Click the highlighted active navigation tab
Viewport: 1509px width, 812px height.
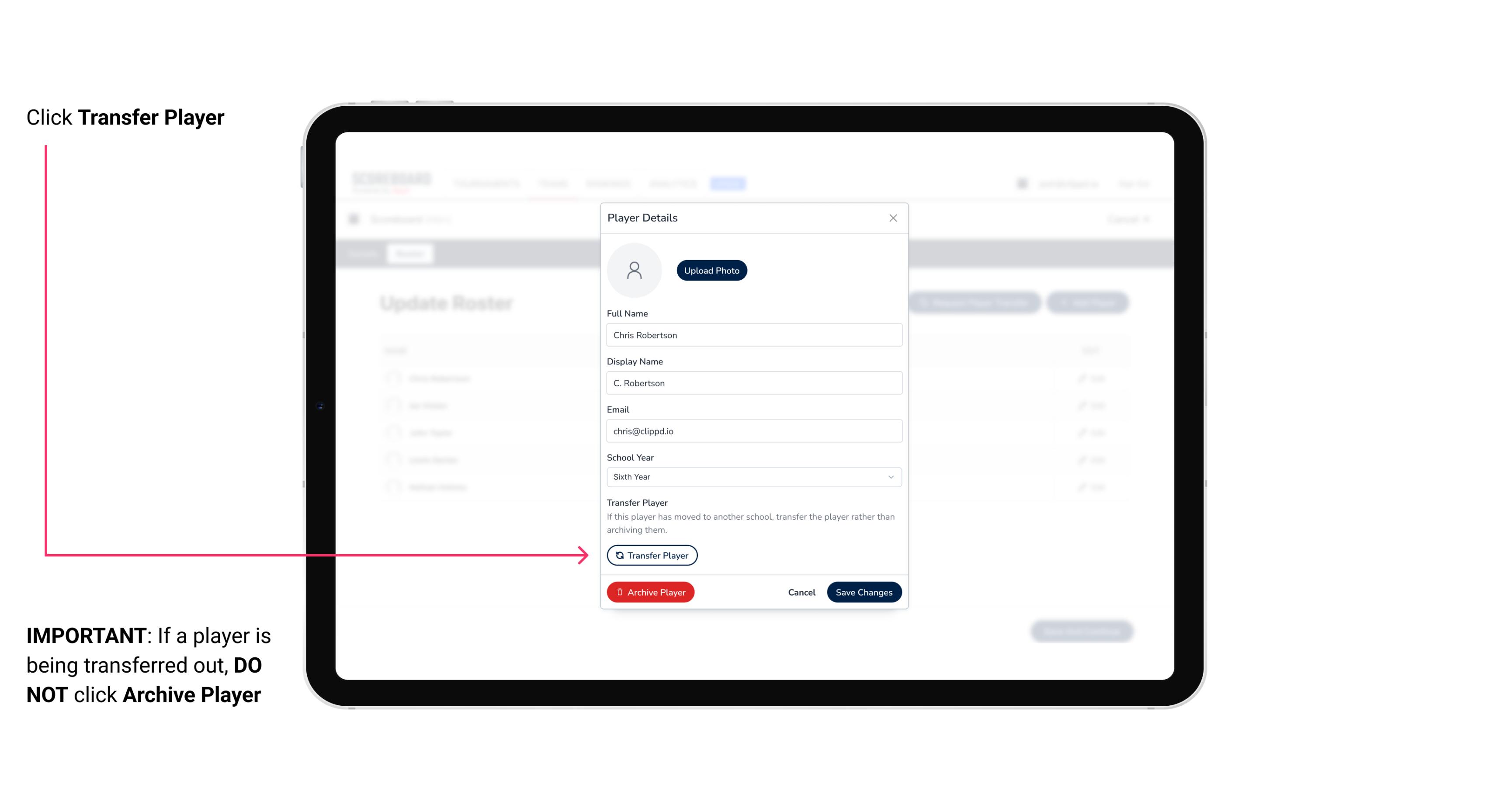729,183
